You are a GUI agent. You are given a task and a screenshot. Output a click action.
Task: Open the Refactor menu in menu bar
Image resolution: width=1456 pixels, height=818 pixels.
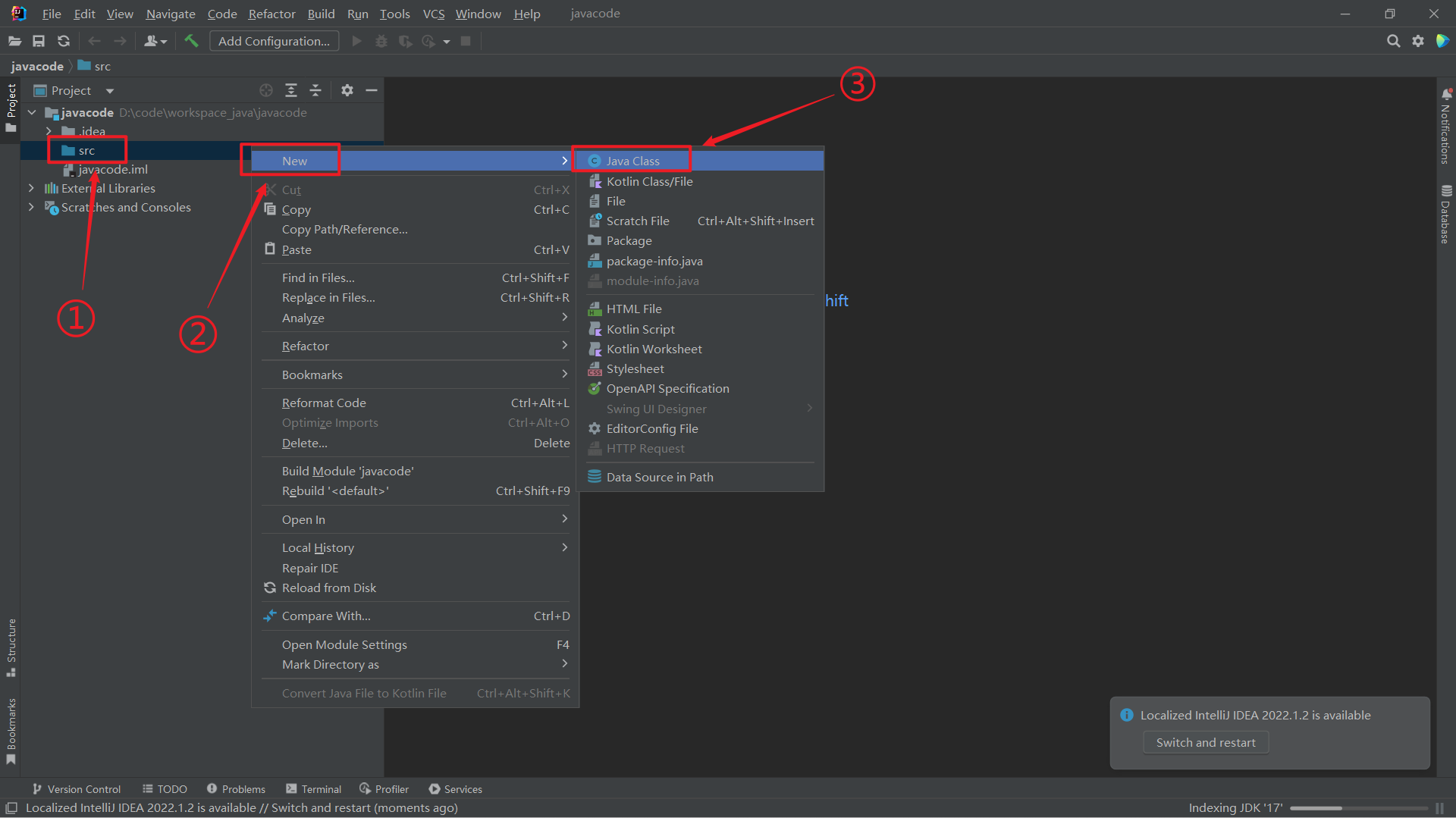271,14
